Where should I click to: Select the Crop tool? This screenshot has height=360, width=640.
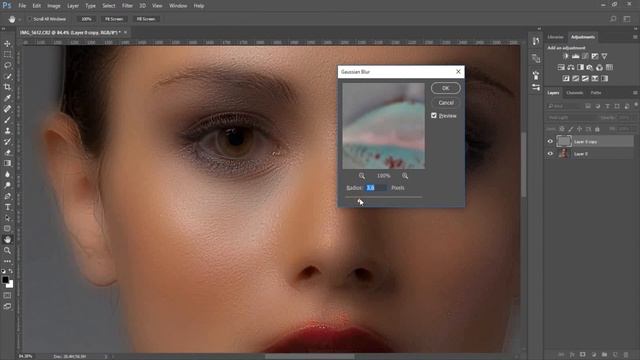point(7,87)
